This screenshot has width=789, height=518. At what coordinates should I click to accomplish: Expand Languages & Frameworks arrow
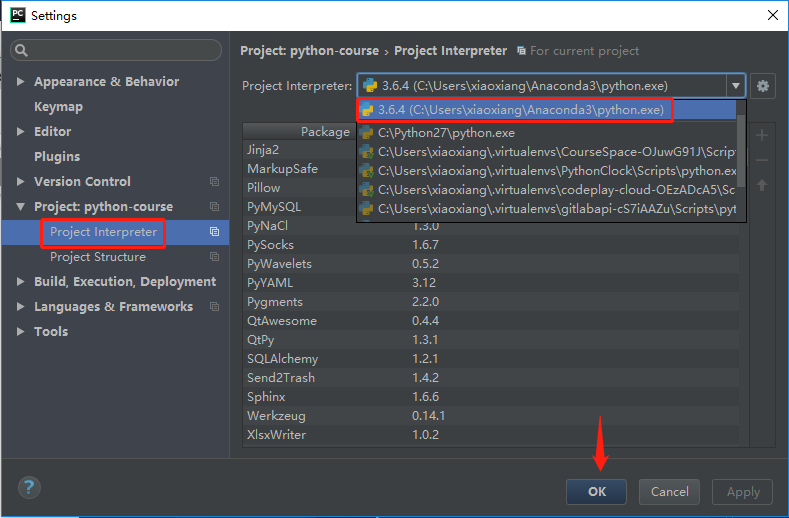click(21, 307)
